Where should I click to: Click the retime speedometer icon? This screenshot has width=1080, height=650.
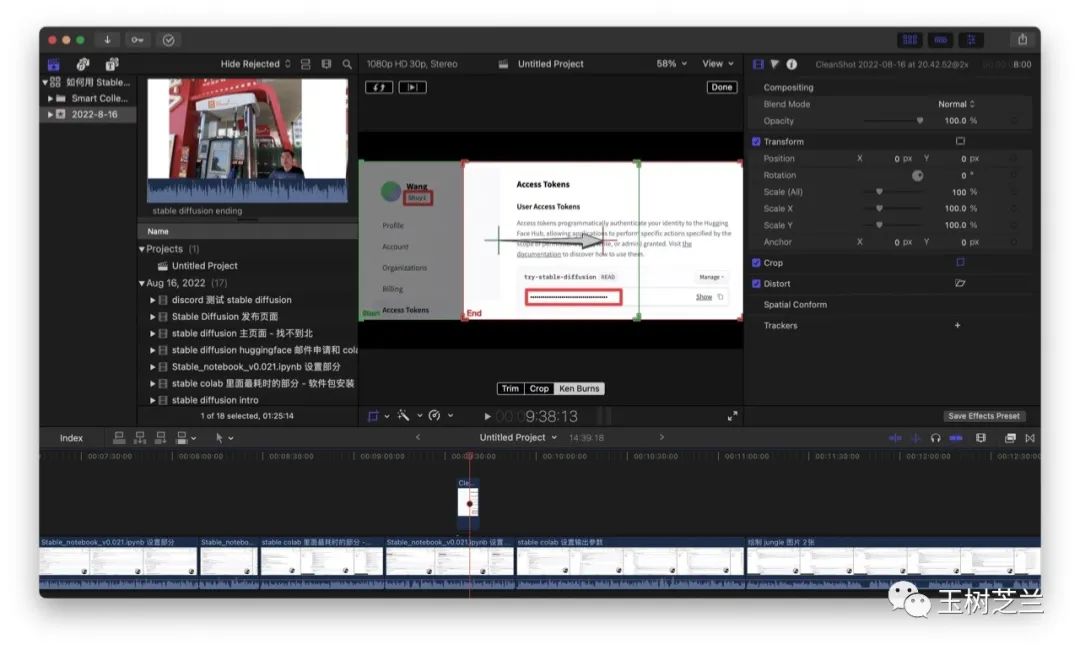coord(435,415)
